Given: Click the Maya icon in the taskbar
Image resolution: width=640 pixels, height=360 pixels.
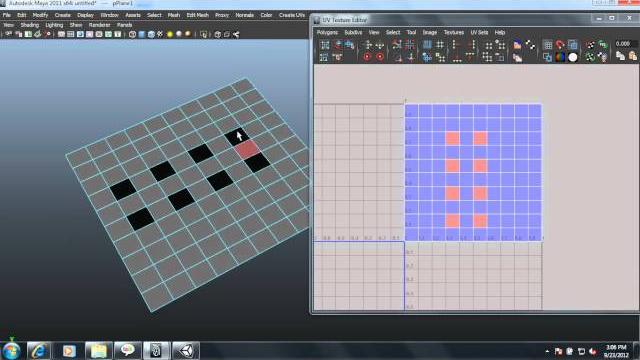Looking at the screenshot, I should point(156,351).
